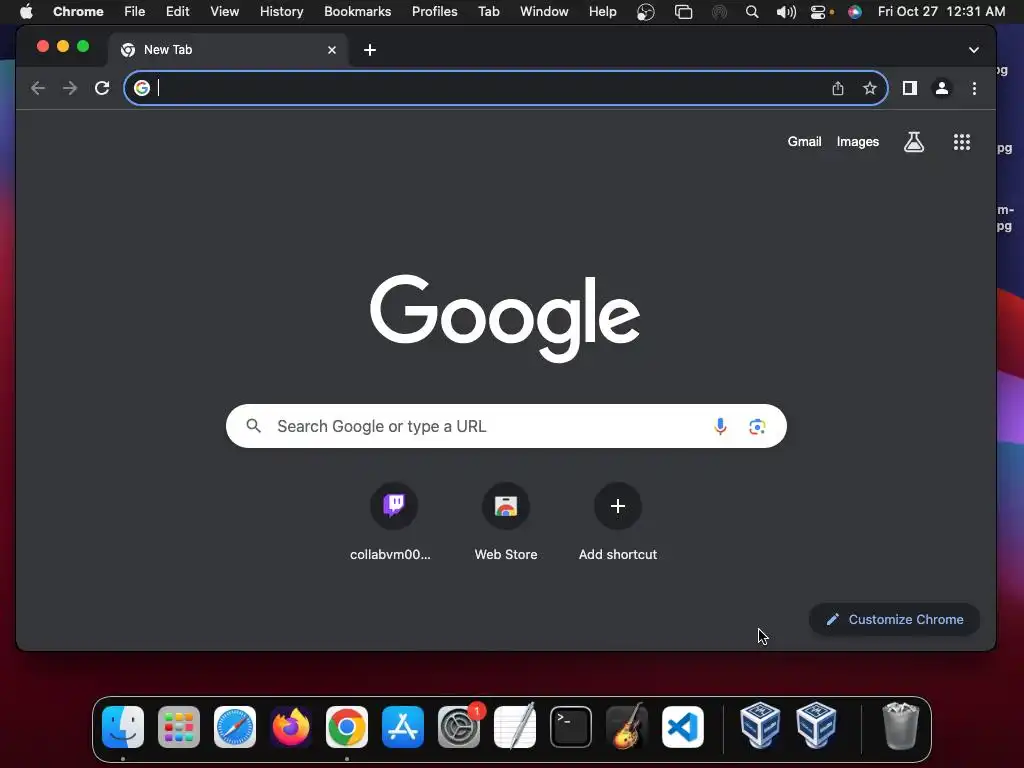
Task: Open the profile avatar menu
Action: (x=942, y=88)
